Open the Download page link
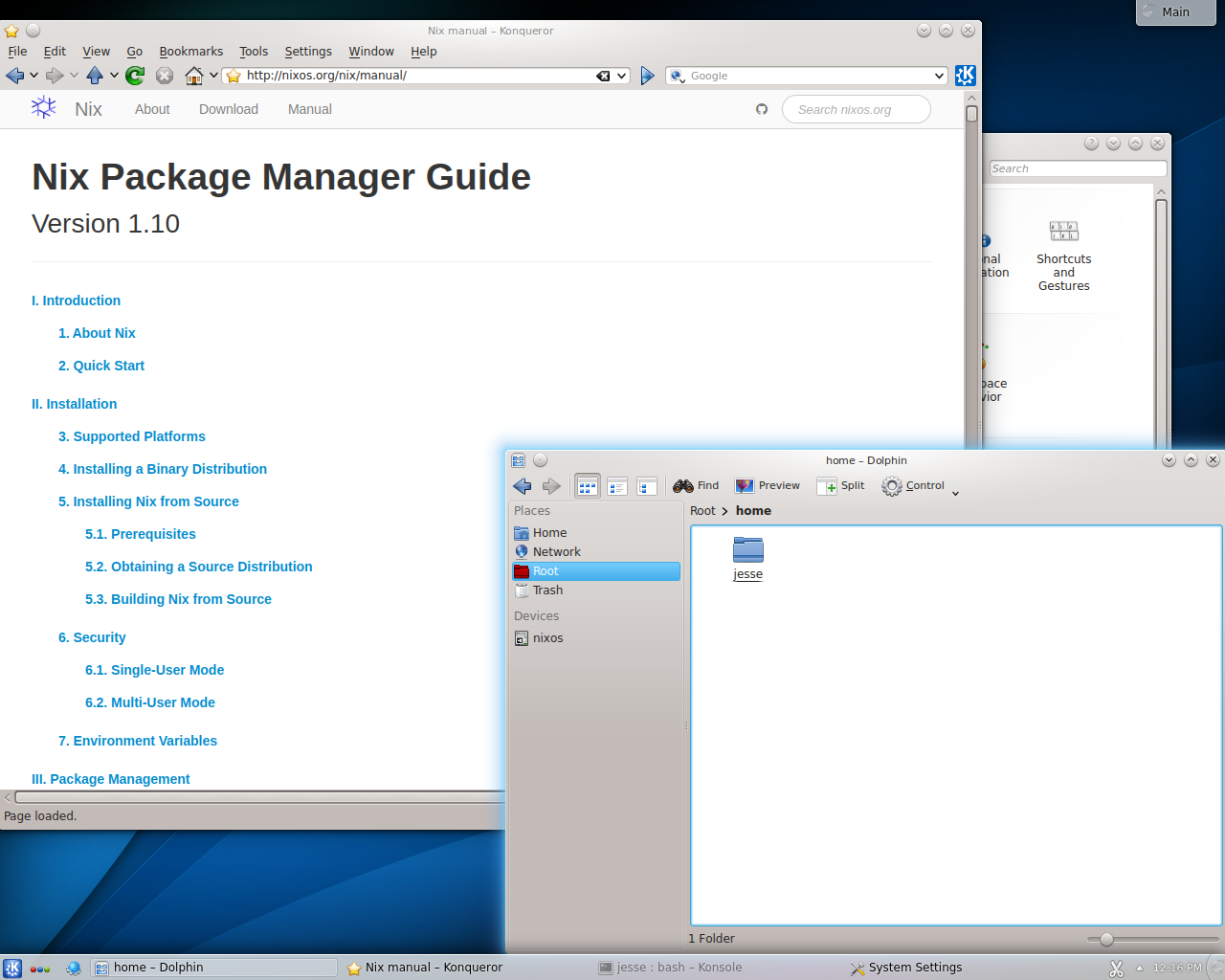1225x980 pixels. point(229,109)
